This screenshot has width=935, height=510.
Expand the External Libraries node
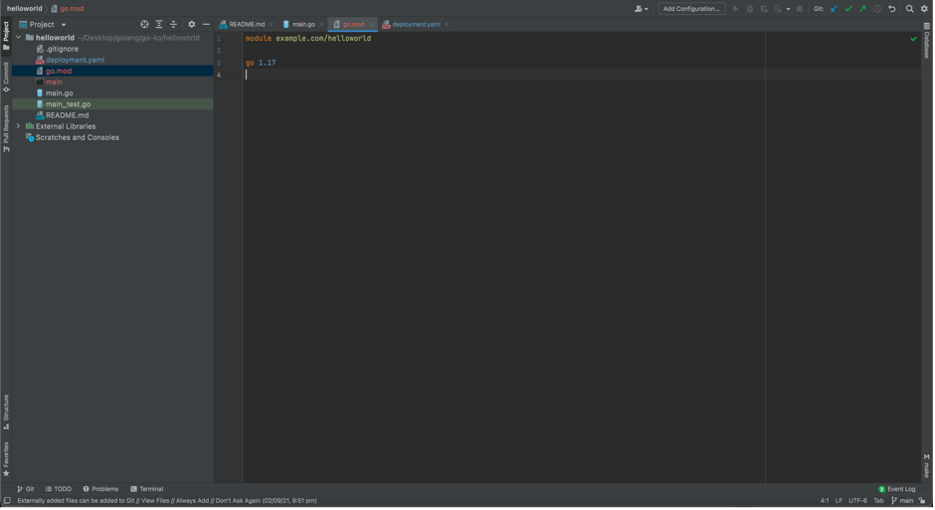coord(18,127)
